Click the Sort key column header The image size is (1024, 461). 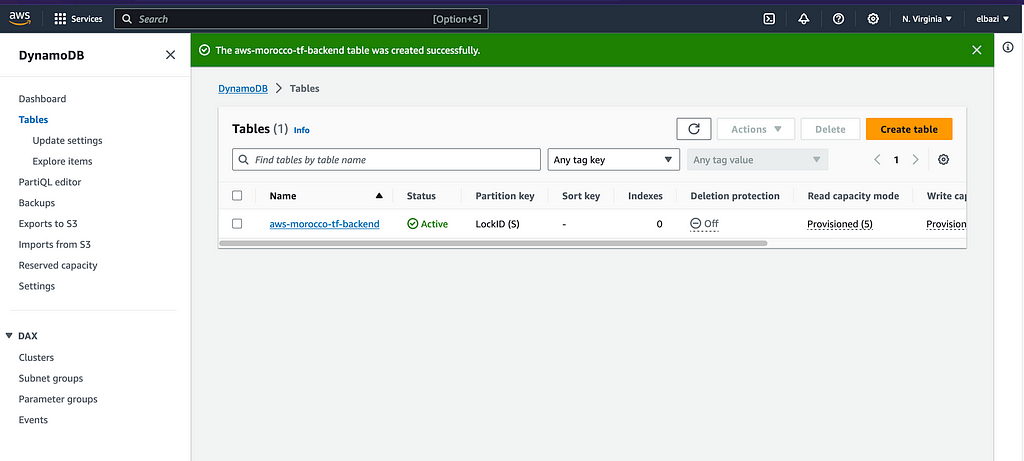(581, 196)
